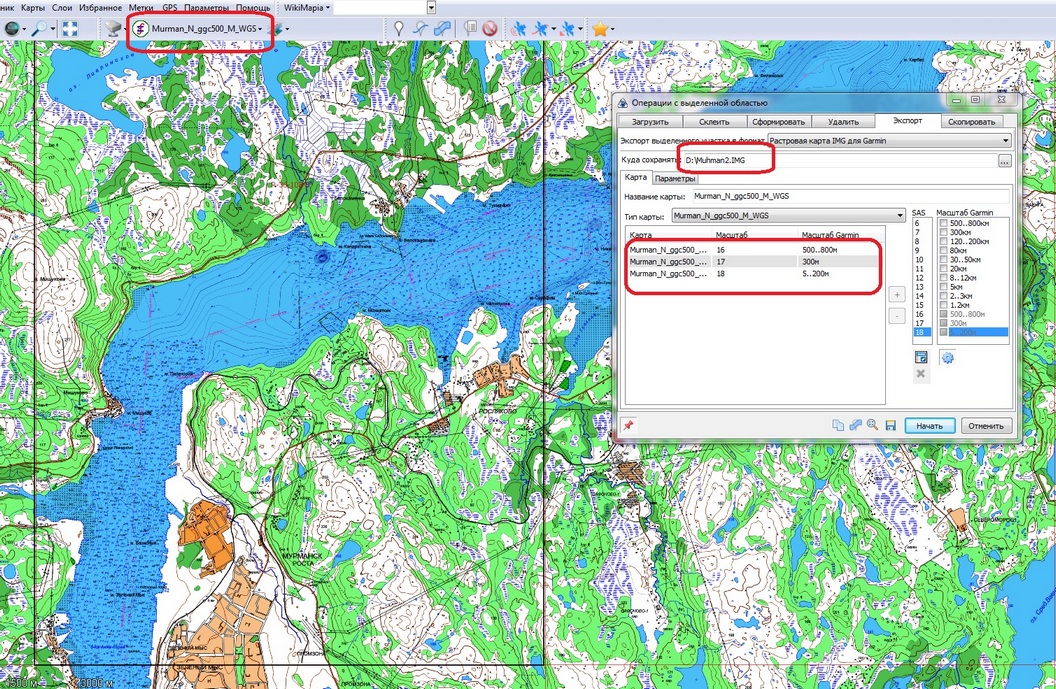
Task: Open the Murman_N_ggc500_M_WGS map selector in toolbar
Action: click(205, 29)
